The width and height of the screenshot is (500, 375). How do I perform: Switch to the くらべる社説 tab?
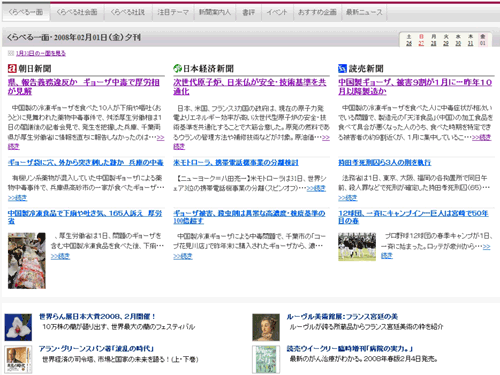point(128,12)
